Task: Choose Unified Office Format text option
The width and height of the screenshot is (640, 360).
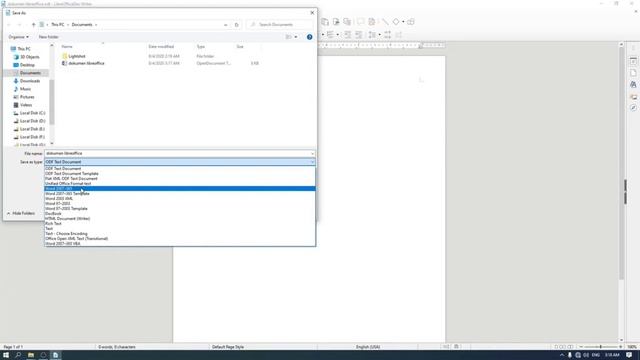Action: point(180,184)
